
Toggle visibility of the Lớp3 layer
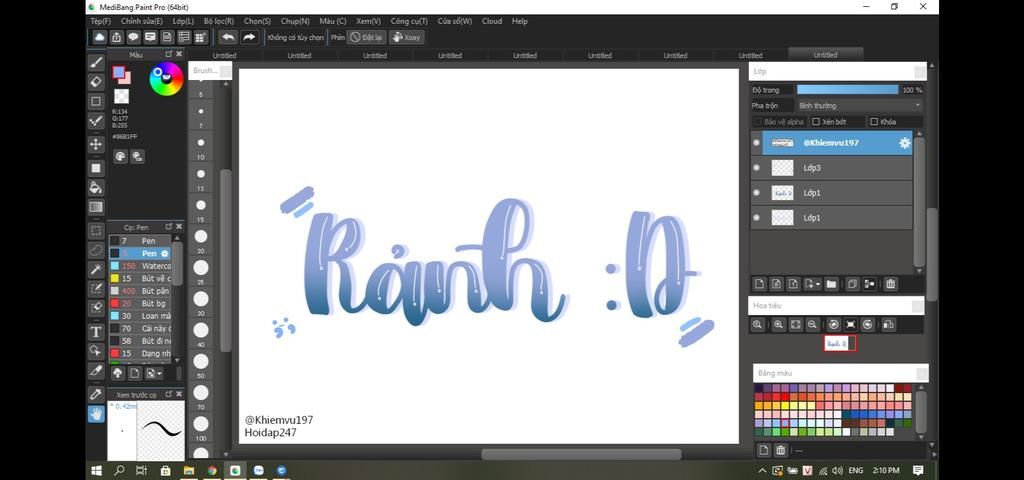click(x=756, y=168)
